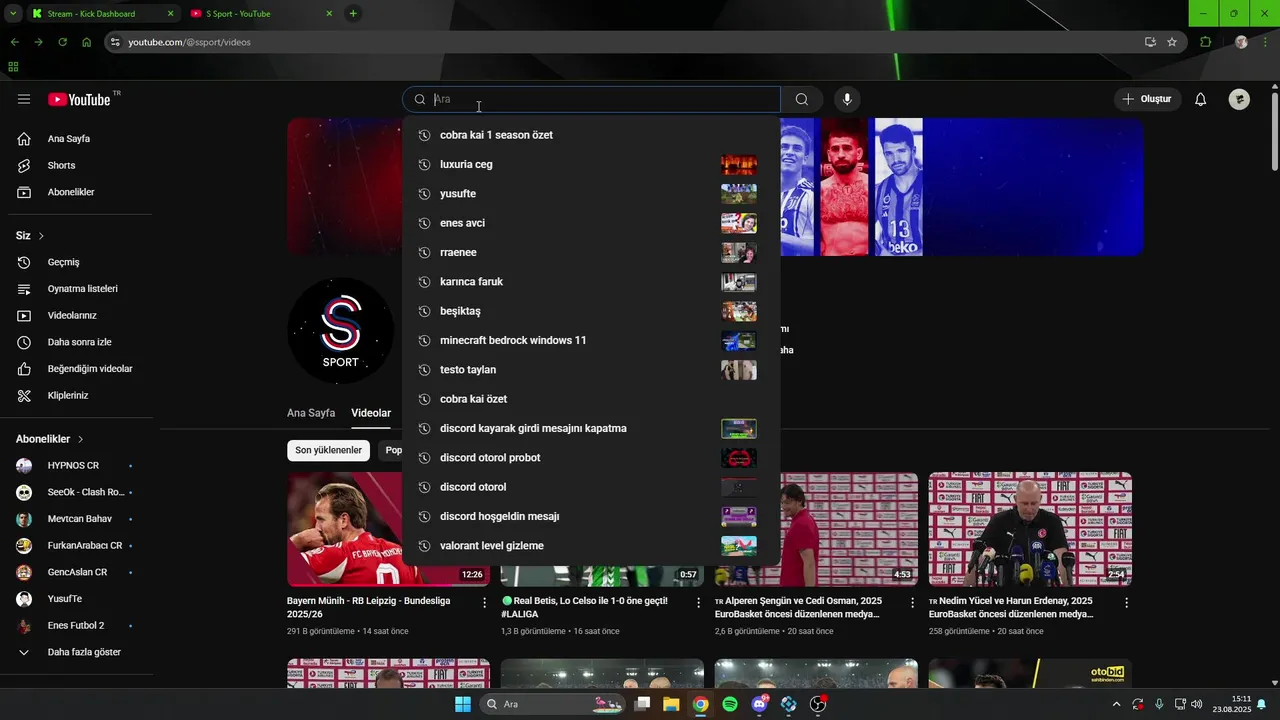The image size is (1280, 720).
Task: Open options for Real Betis video
Action: [x=698, y=603]
